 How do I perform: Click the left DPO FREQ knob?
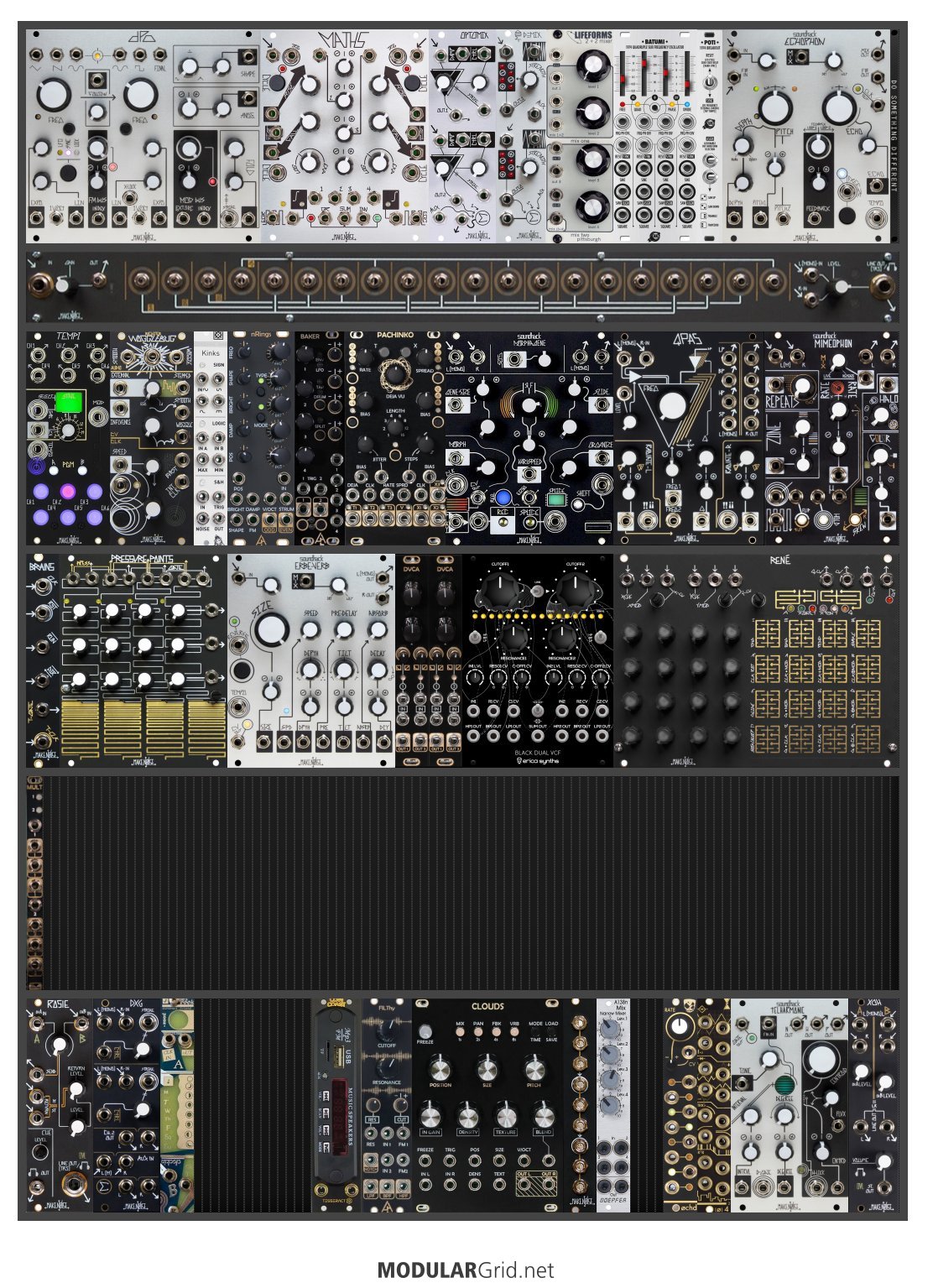click(x=53, y=96)
